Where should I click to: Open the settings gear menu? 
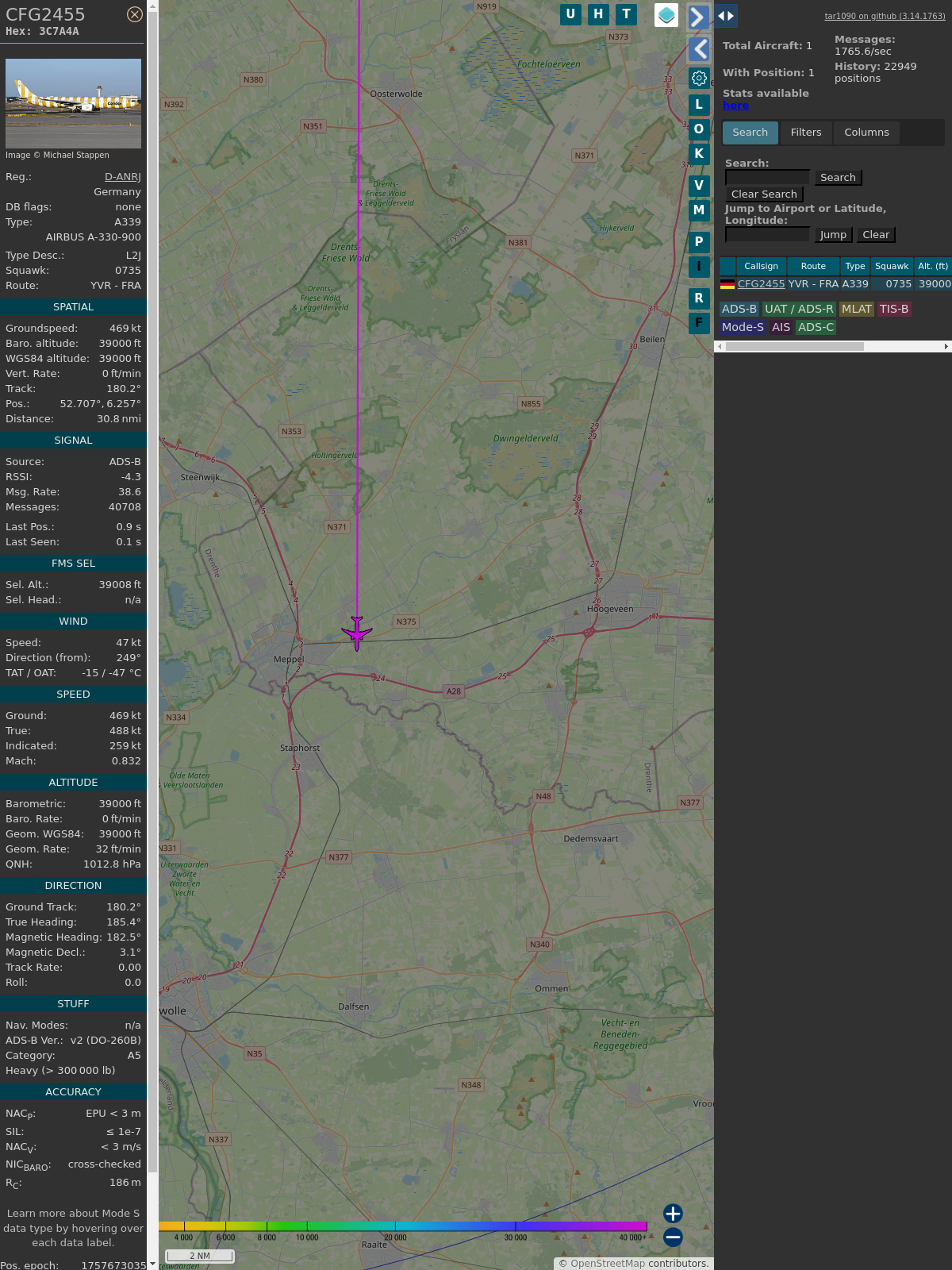[x=699, y=78]
